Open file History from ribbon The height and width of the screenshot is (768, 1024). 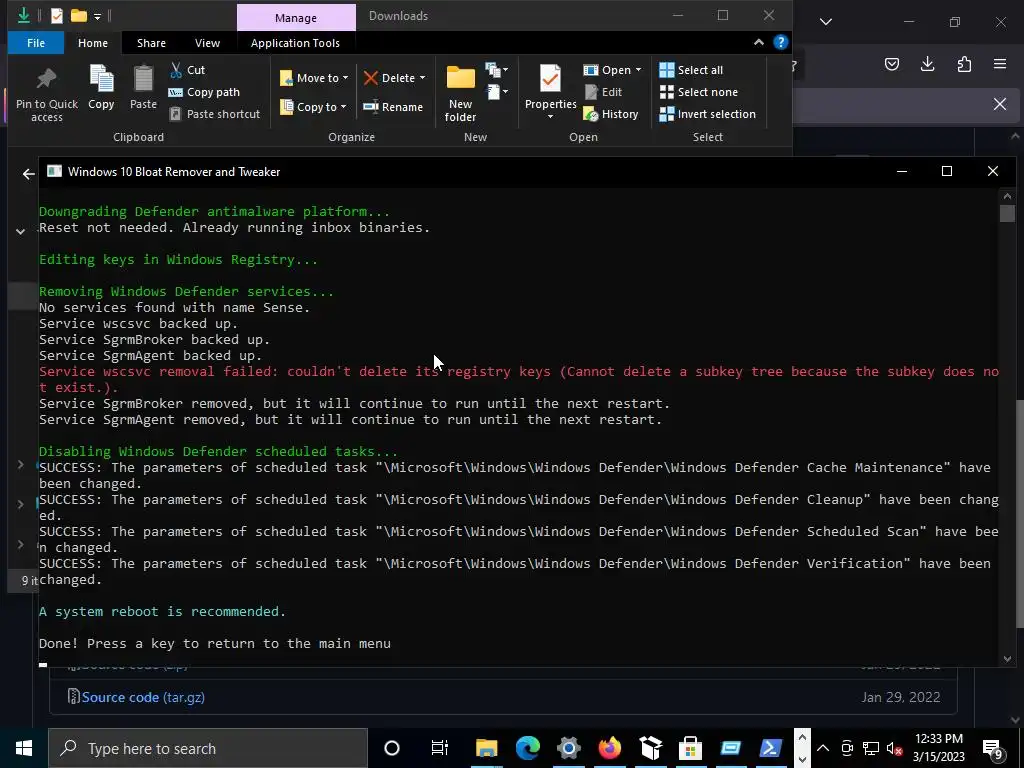tap(611, 114)
